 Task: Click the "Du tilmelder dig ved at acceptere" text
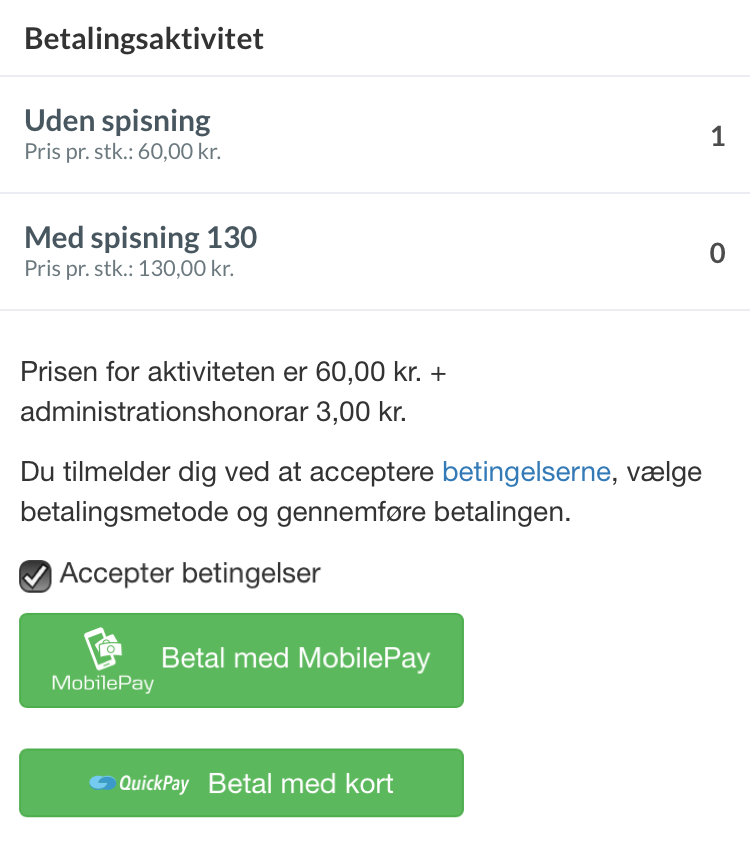tap(227, 472)
